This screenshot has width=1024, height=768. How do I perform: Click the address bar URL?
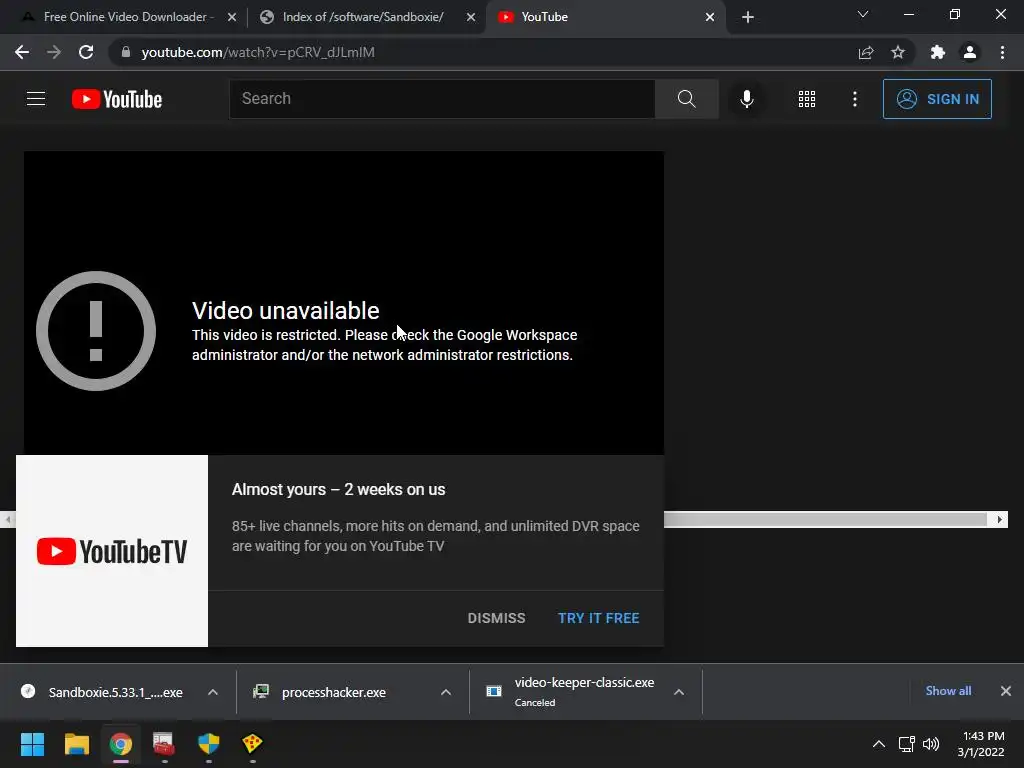point(258,52)
